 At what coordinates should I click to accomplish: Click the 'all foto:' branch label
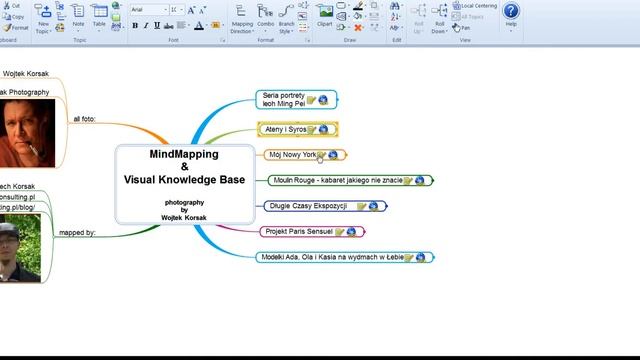click(84, 119)
